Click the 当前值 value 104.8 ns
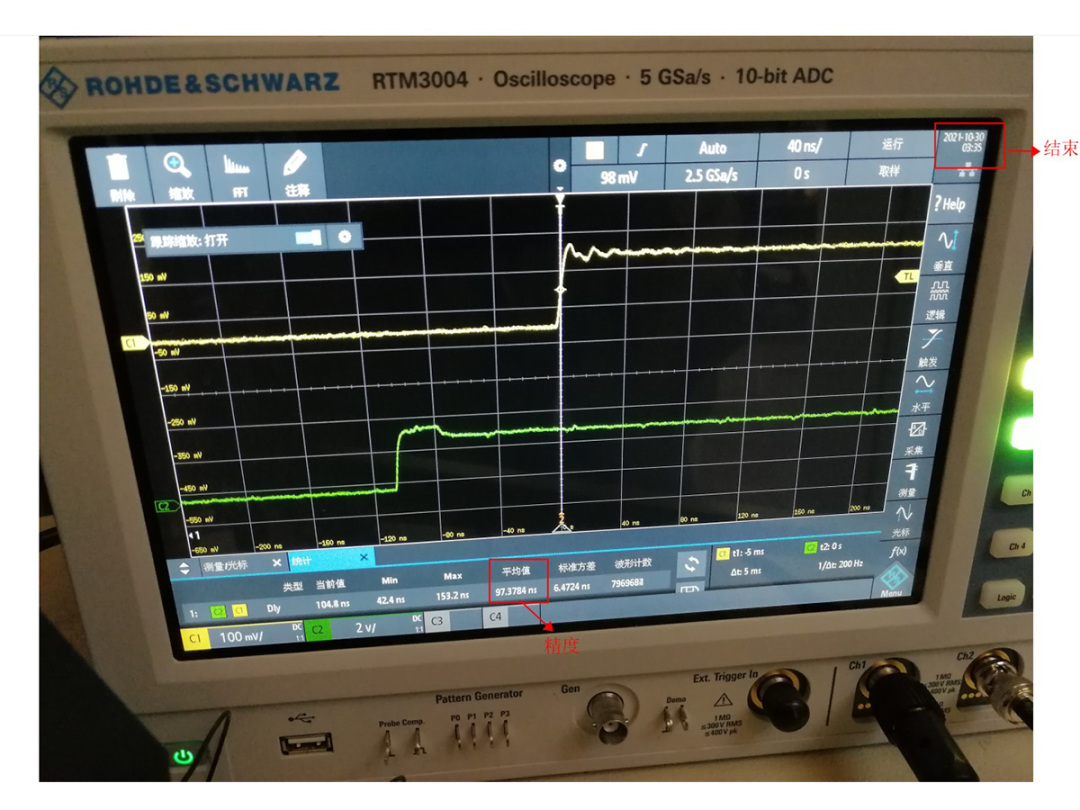 tap(333, 604)
